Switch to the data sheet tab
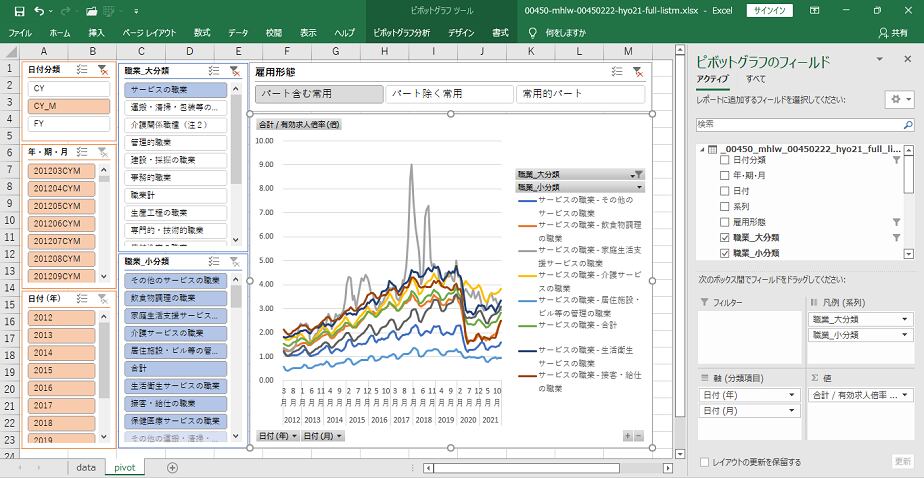 click(86, 467)
